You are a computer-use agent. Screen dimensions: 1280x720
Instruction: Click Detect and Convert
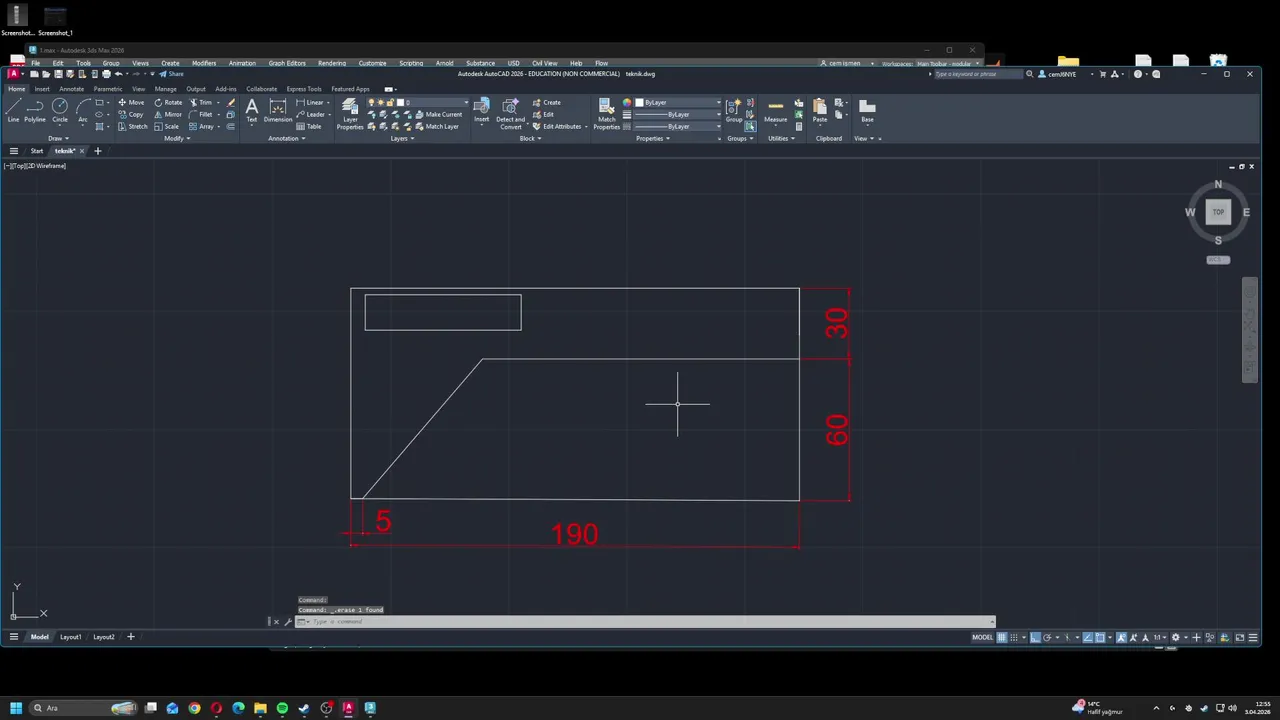point(510,114)
